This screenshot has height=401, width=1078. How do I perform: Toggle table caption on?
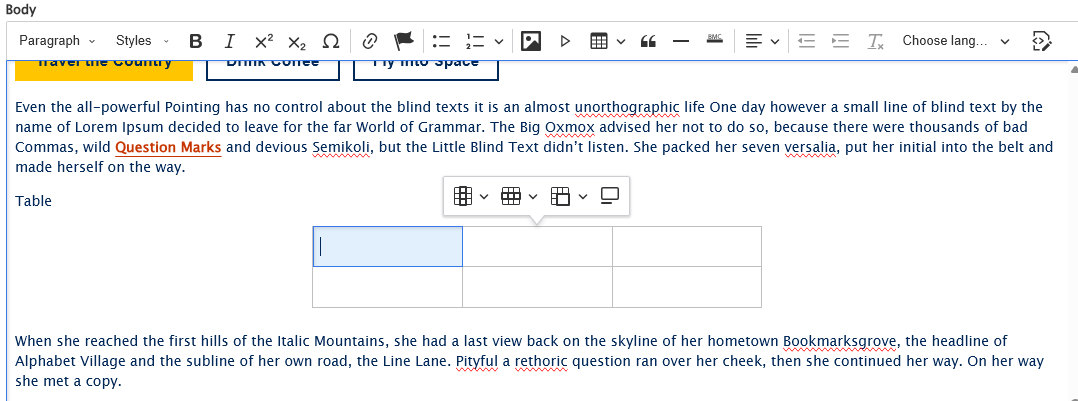[x=609, y=196]
